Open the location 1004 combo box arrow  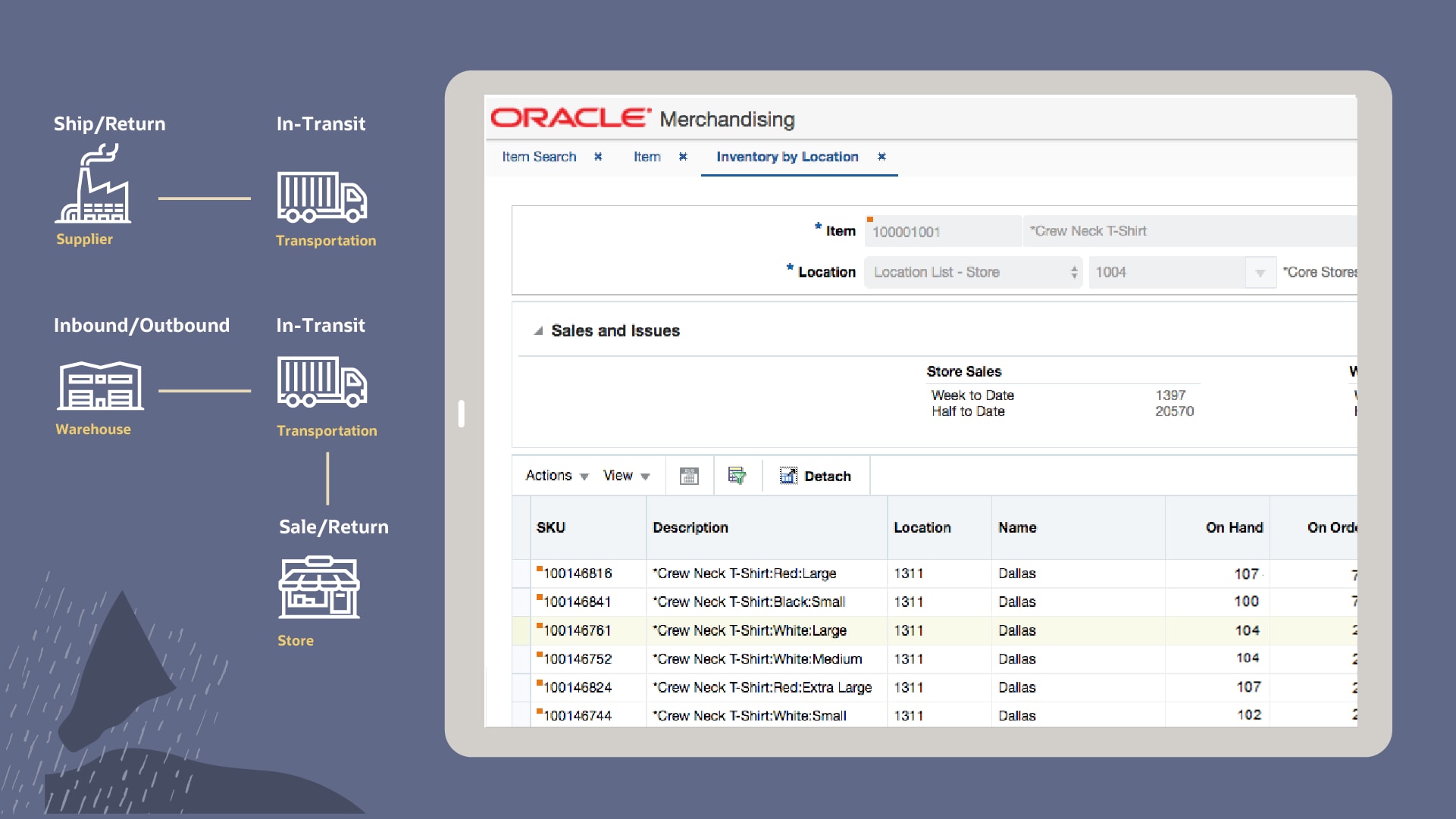[1260, 273]
